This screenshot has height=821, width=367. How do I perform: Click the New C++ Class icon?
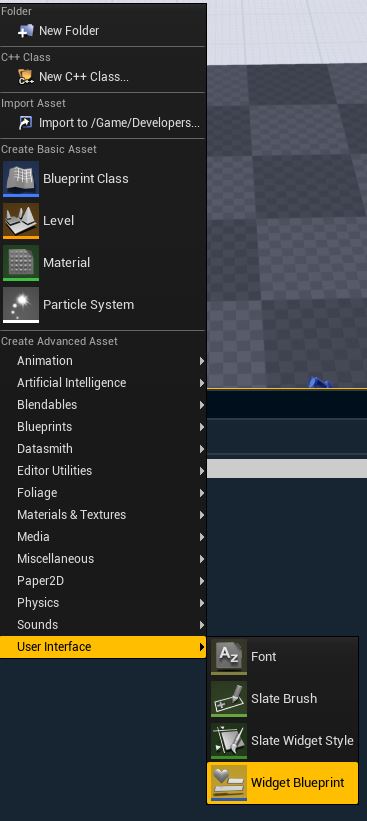(25, 77)
